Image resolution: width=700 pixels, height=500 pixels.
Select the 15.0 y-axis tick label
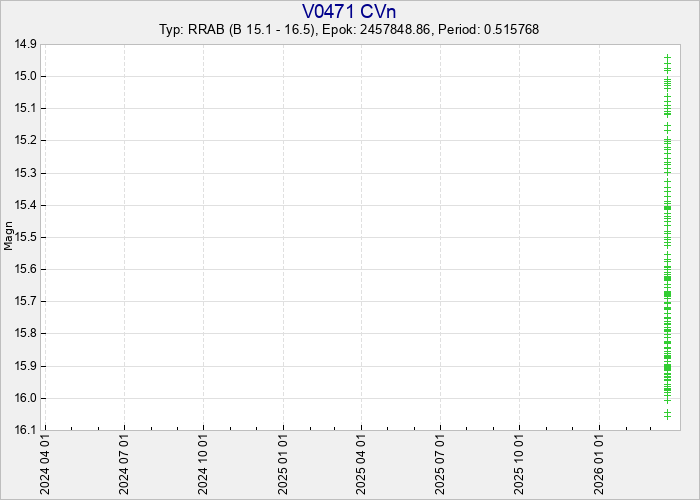click(x=25, y=76)
